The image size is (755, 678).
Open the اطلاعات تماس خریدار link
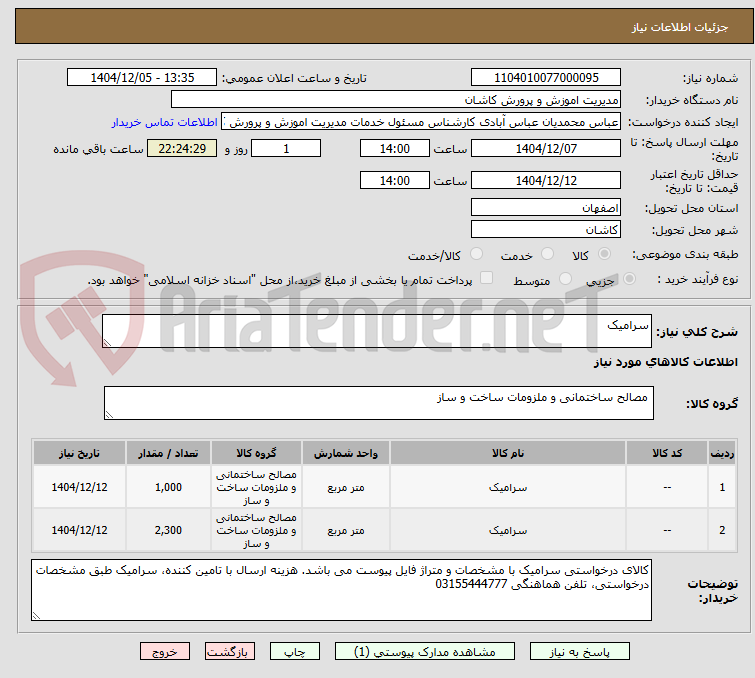click(165, 122)
